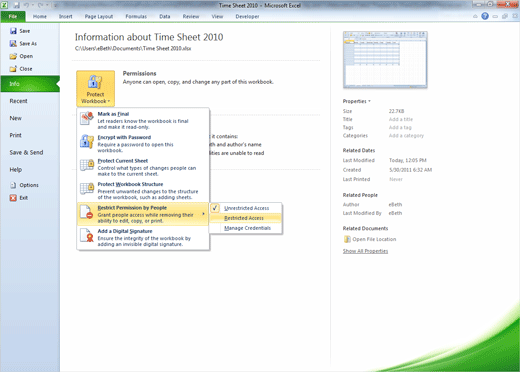Select the checked Unrestricted Access option
Viewport: 520px width, 372px height.
click(246, 208)
